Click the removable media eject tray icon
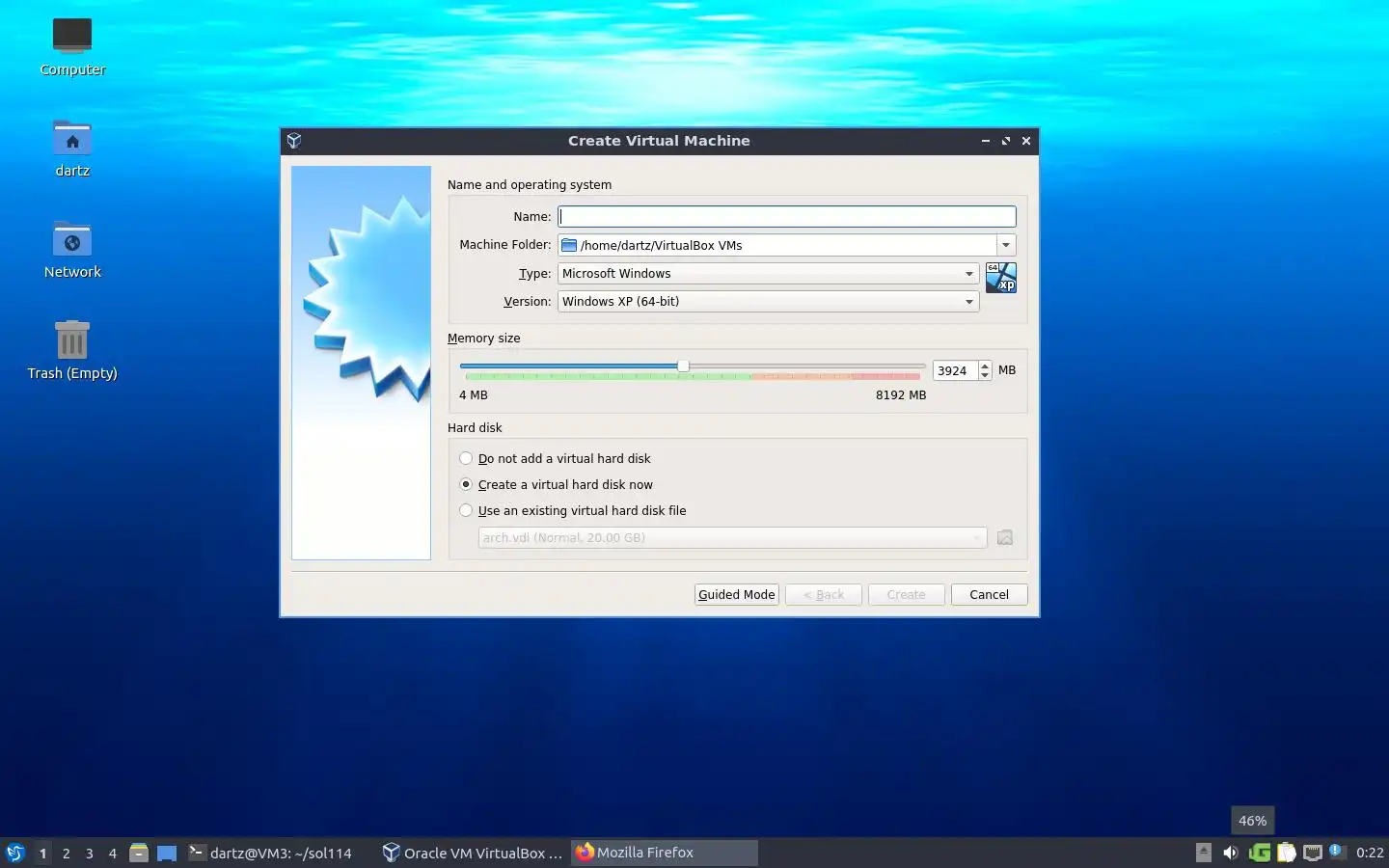1389x868 pixels. (1203, 853)
